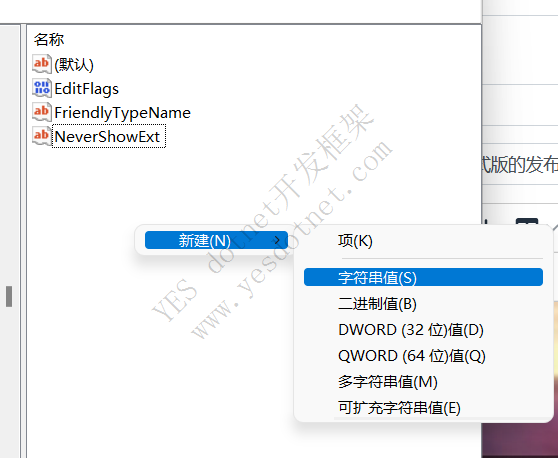
Task: Select the (默认) value name
Action: click(74, 65)
